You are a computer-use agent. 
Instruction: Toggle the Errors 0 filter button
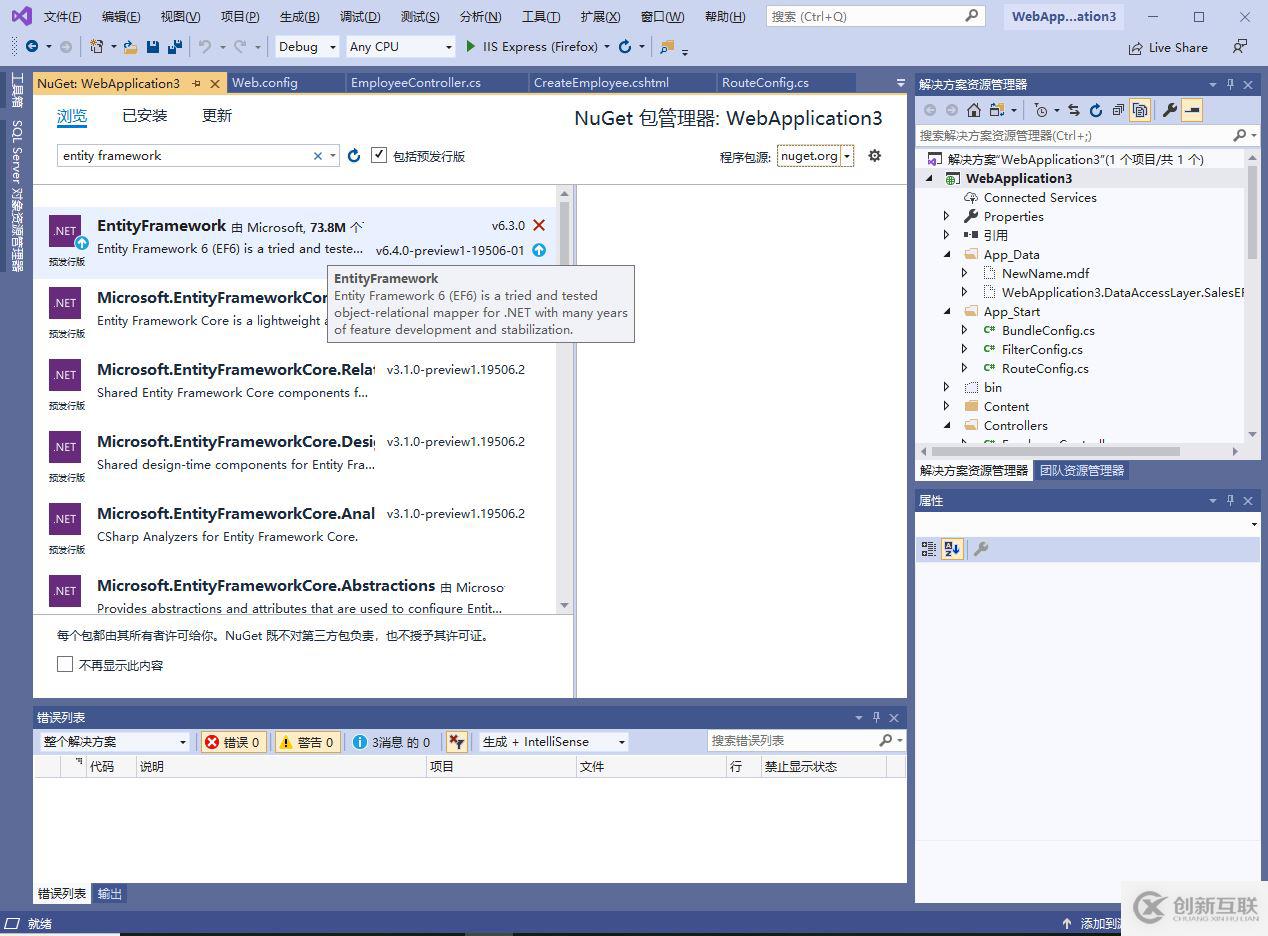pyautogui.click(x=233, y=742)
